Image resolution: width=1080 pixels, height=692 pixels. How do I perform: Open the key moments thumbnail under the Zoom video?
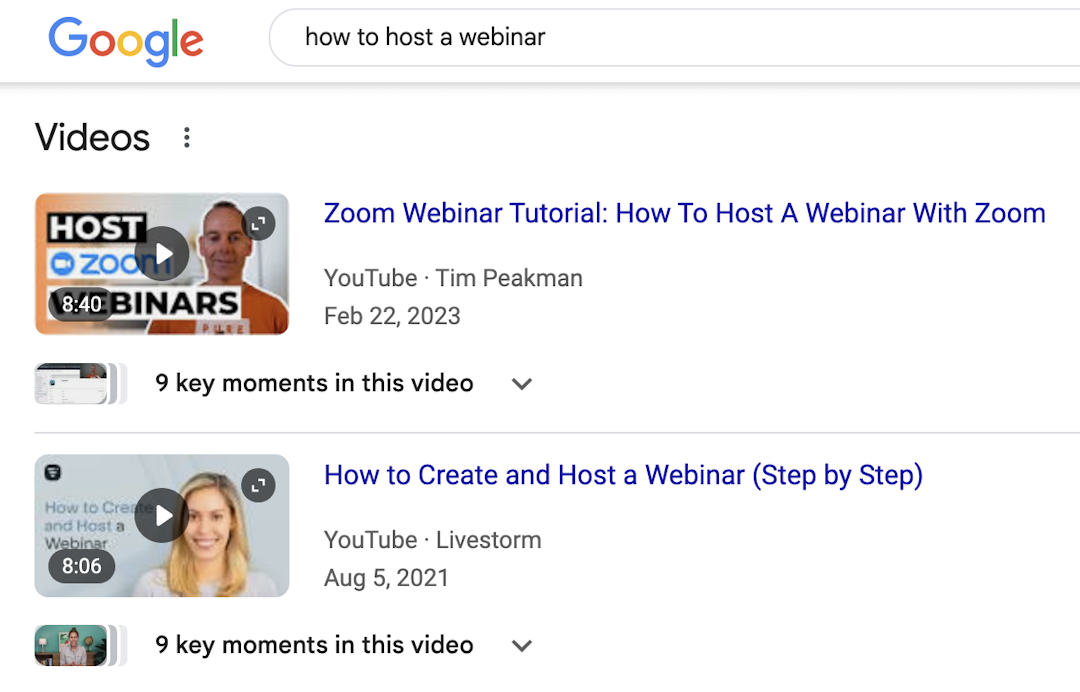(81, 384)
